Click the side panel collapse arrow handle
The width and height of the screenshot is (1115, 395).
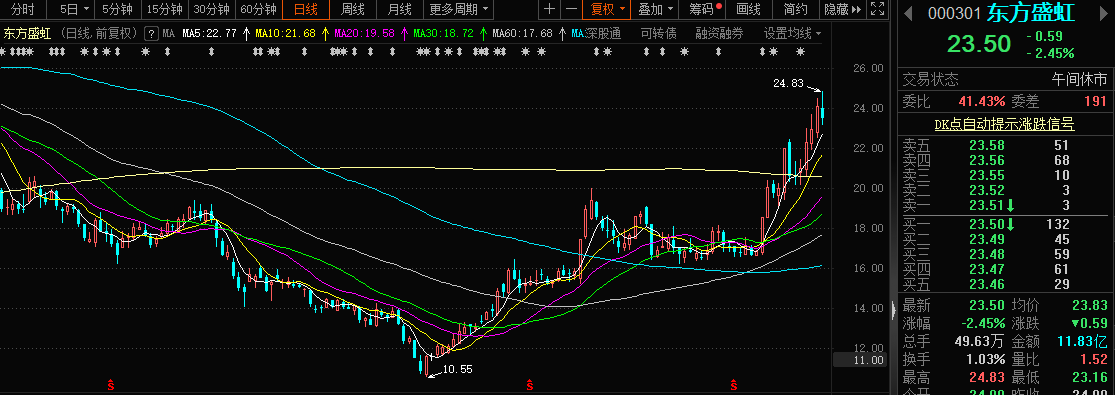click(x=894, y=309)
